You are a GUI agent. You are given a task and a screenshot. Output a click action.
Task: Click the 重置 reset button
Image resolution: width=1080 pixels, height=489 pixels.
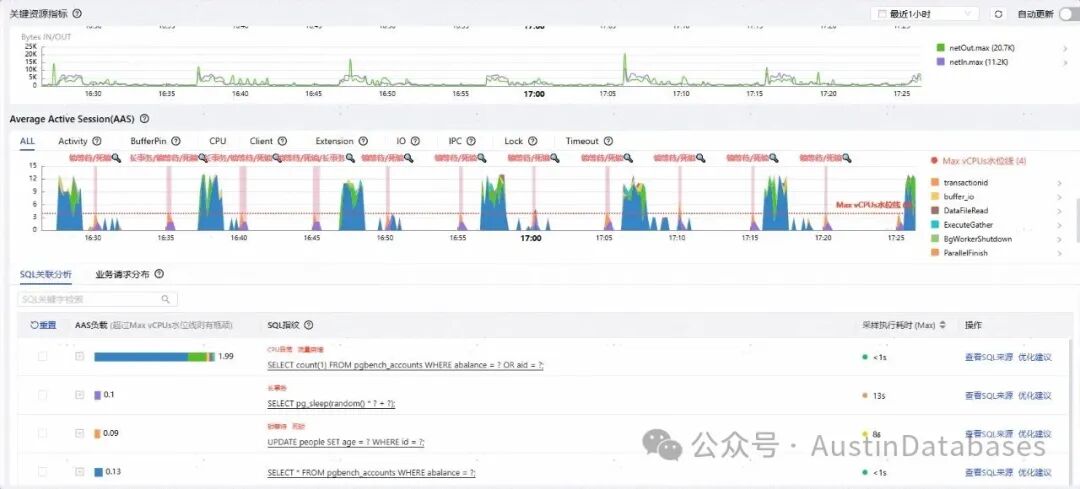[43, 325]
